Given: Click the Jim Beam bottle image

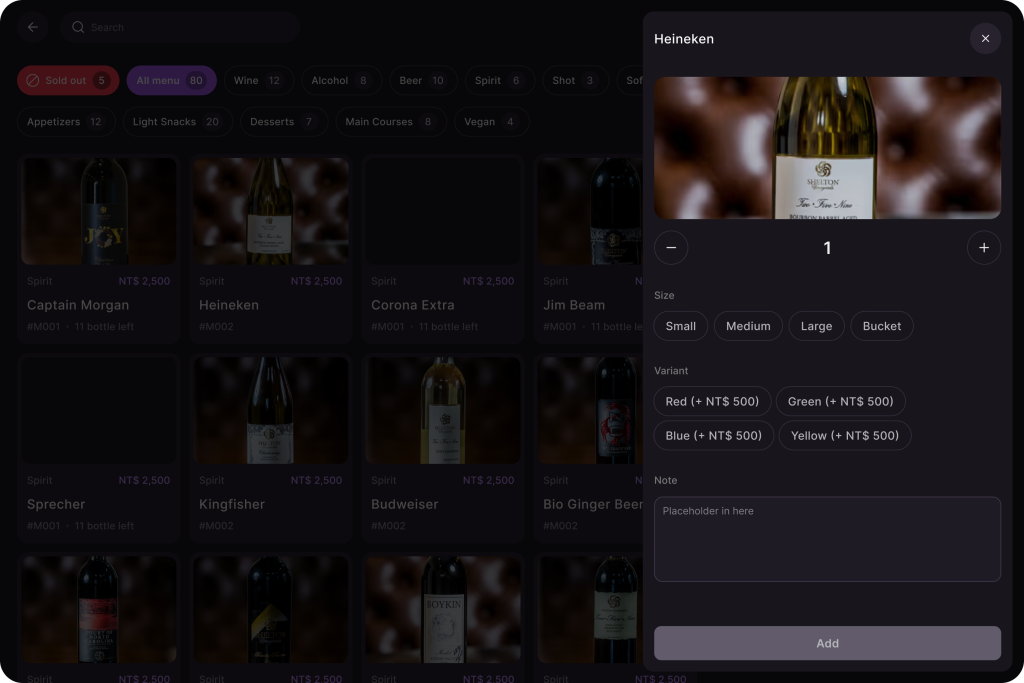Looking at the screenshot, I should coord(590,211).
